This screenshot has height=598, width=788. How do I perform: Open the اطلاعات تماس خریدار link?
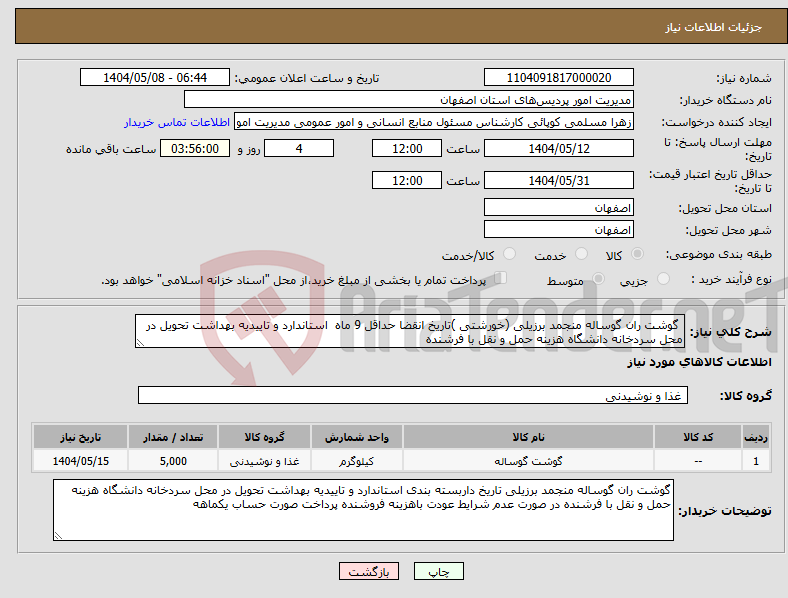(177, 122)
